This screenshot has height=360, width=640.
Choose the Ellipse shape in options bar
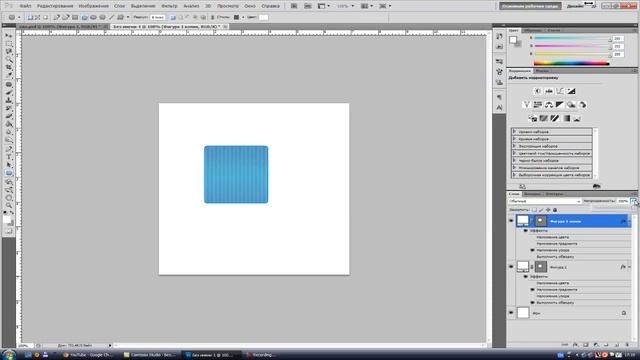click(x=93, y=18)
